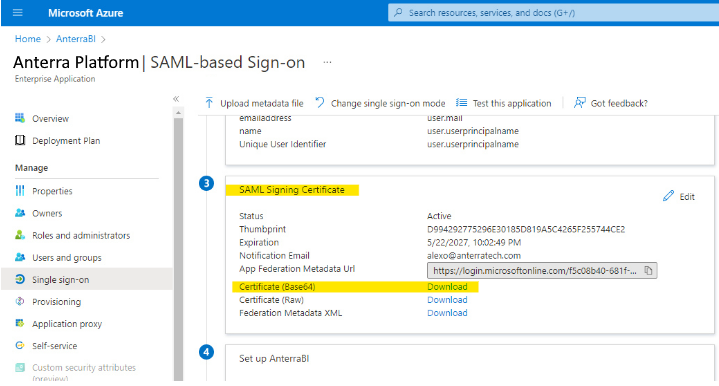Open the more options ellipsis by the title

(327, 62)
